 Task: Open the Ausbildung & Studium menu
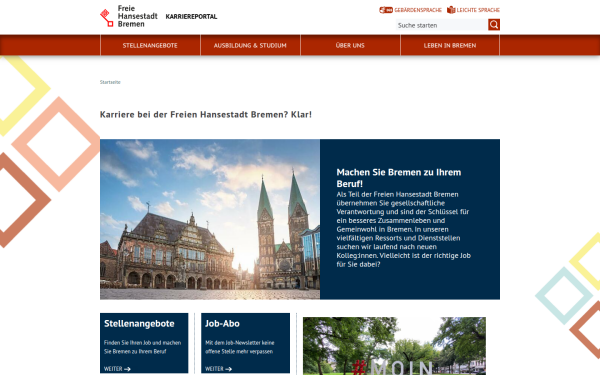tap(250, 45)
